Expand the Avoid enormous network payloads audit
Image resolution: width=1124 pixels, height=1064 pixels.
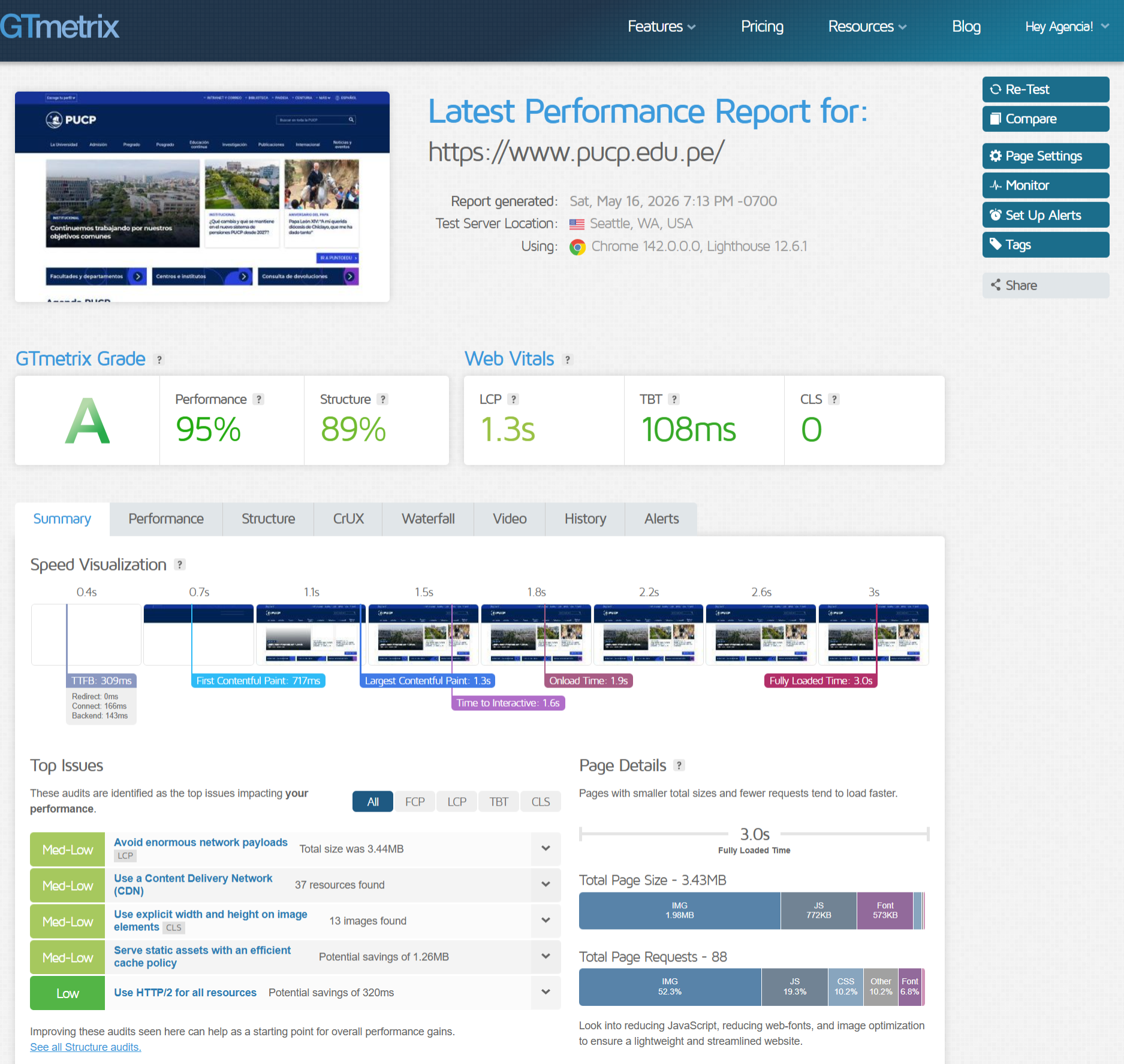point(546,849)
